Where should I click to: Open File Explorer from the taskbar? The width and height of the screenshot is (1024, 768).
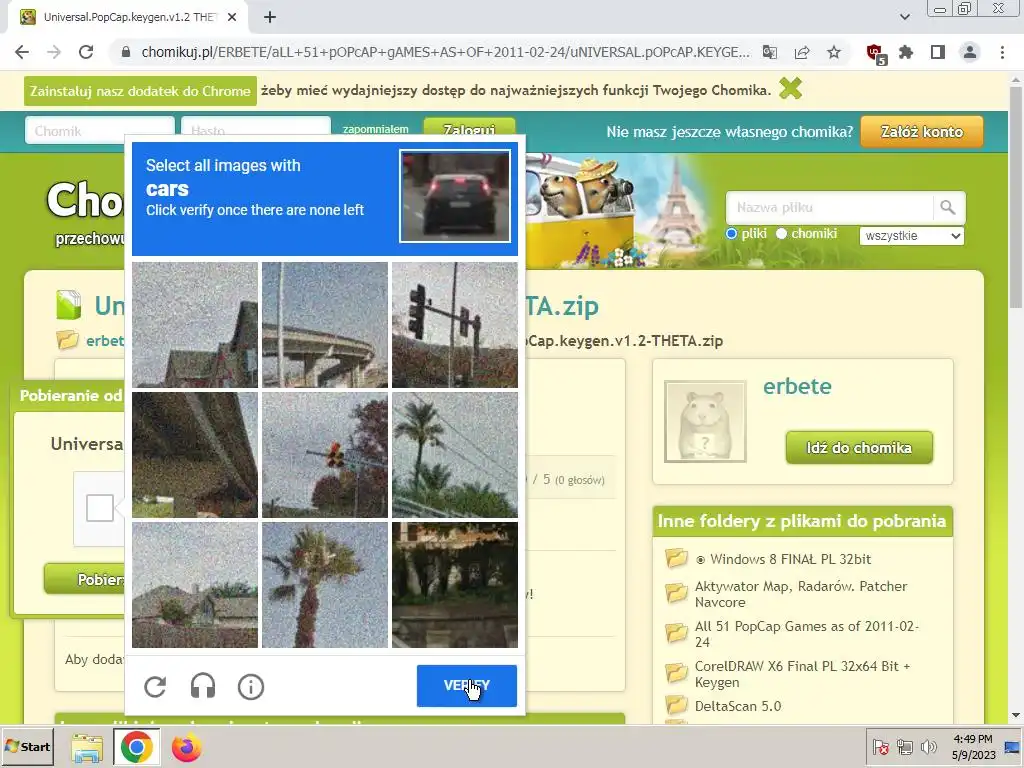(x=87, y=748)
